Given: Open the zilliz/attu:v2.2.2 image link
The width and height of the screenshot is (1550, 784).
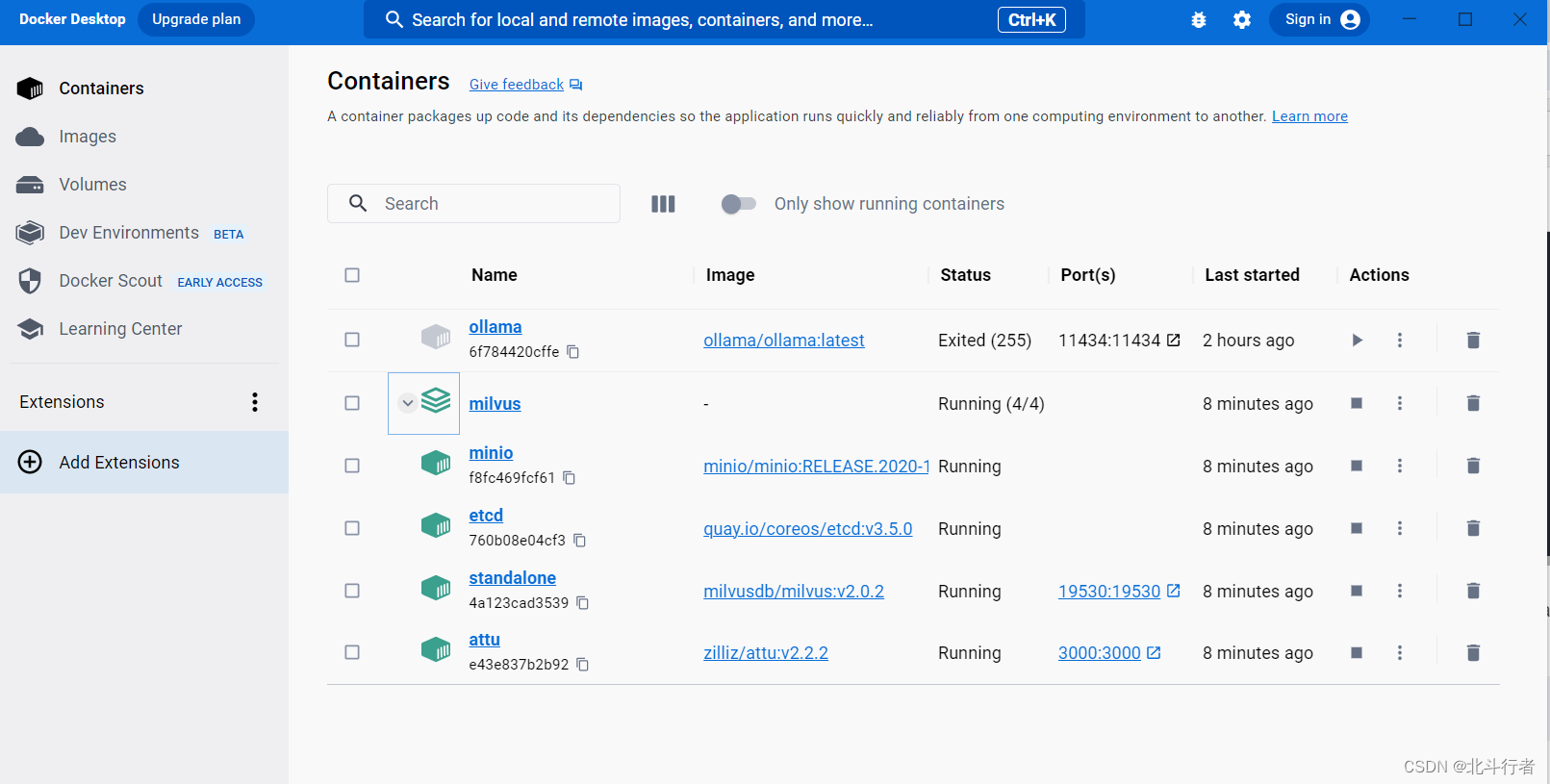Looking at the screenshot, I should point(766,653).
